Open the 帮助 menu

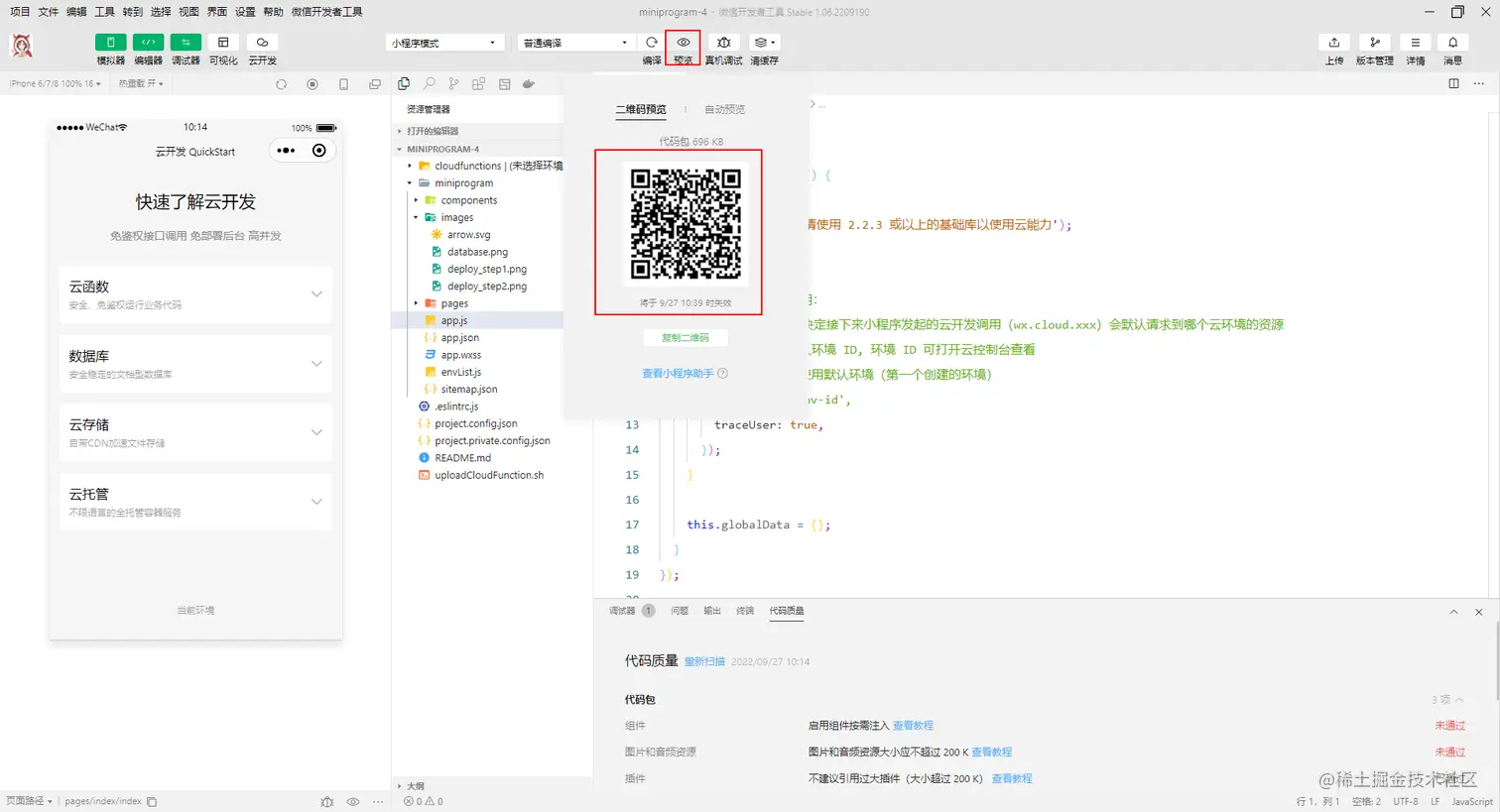pyautogui.click(x=273, y=12)
